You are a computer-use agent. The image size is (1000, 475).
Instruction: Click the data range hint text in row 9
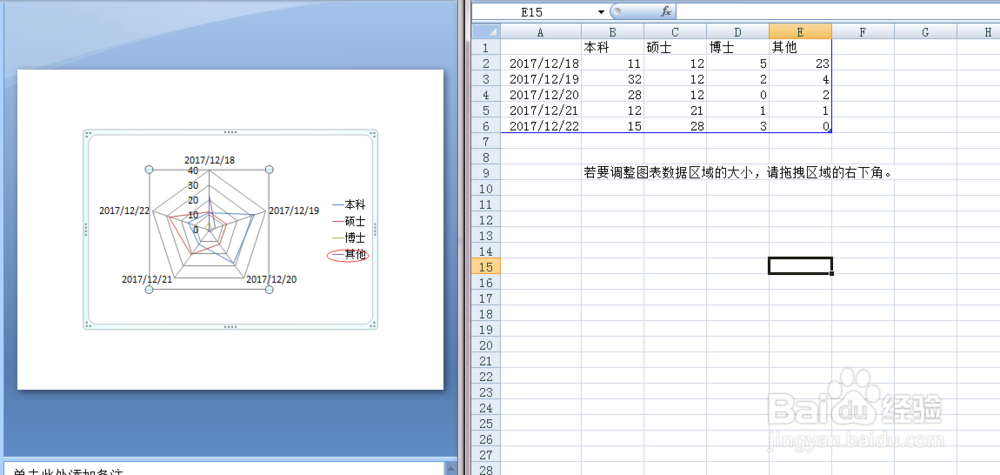[737, 173]
